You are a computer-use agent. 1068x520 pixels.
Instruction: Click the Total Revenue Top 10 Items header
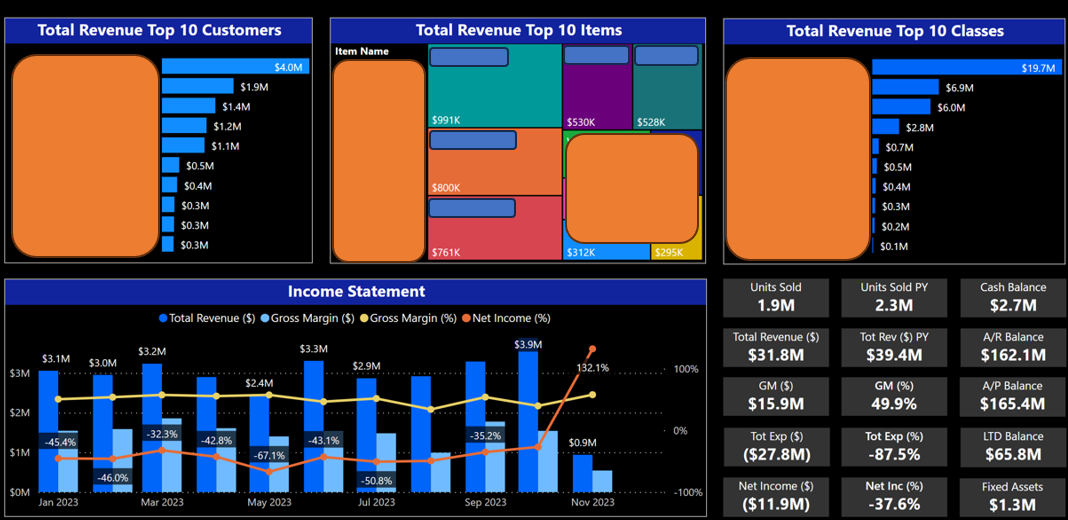[x=518, y=31]
